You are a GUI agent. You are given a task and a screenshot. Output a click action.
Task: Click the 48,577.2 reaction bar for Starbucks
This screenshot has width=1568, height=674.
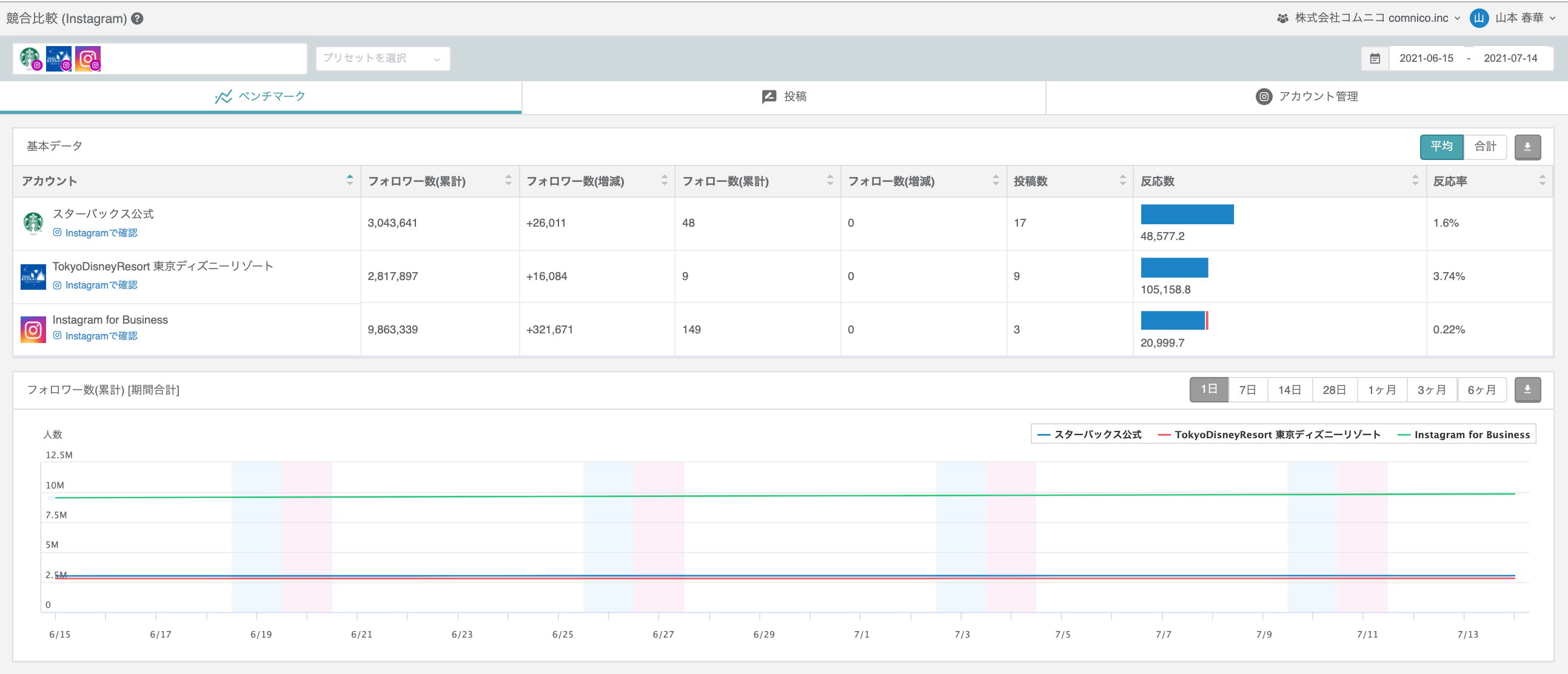coord(1187,214)
